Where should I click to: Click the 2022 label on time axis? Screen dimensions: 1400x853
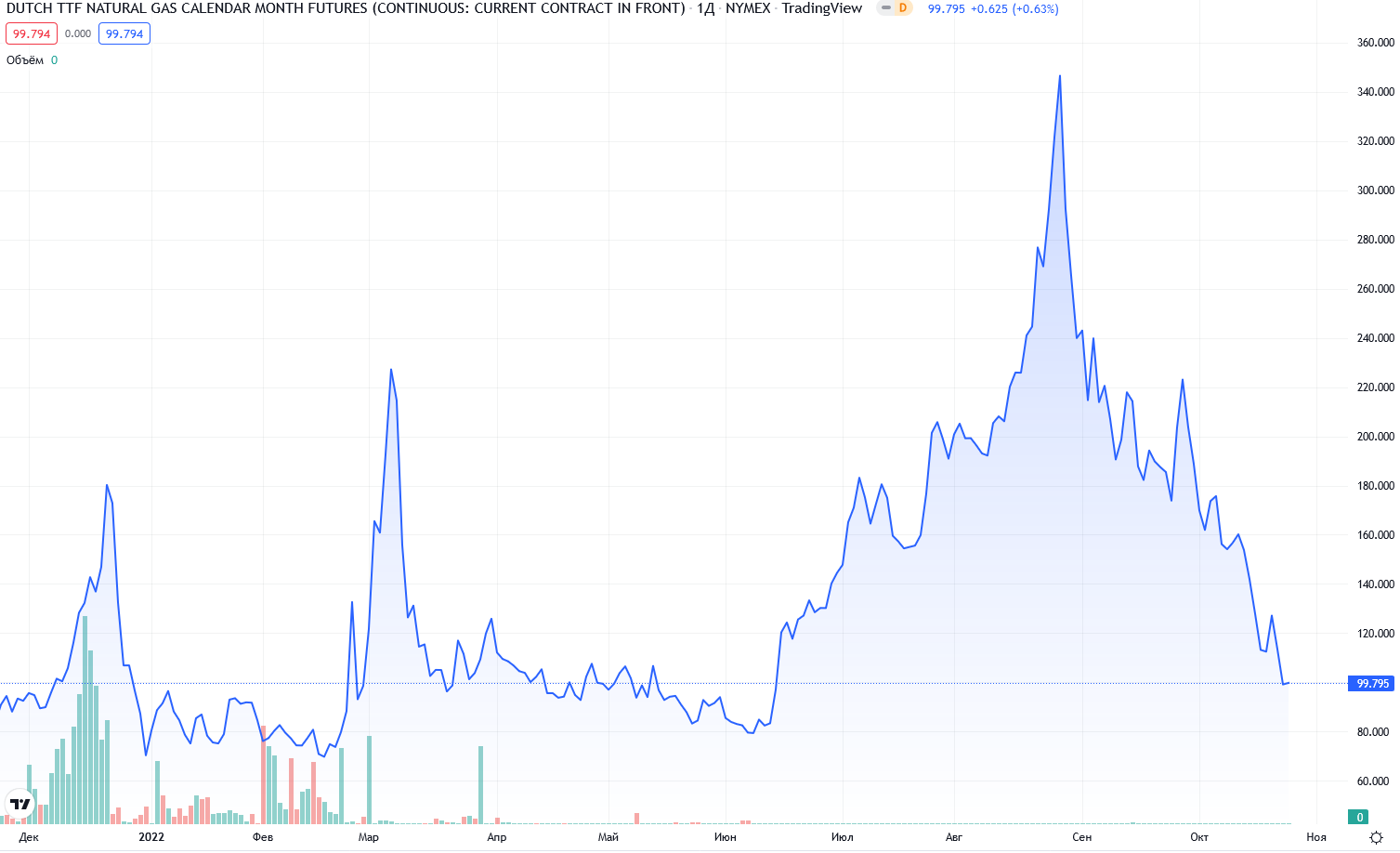pos(151,837)
